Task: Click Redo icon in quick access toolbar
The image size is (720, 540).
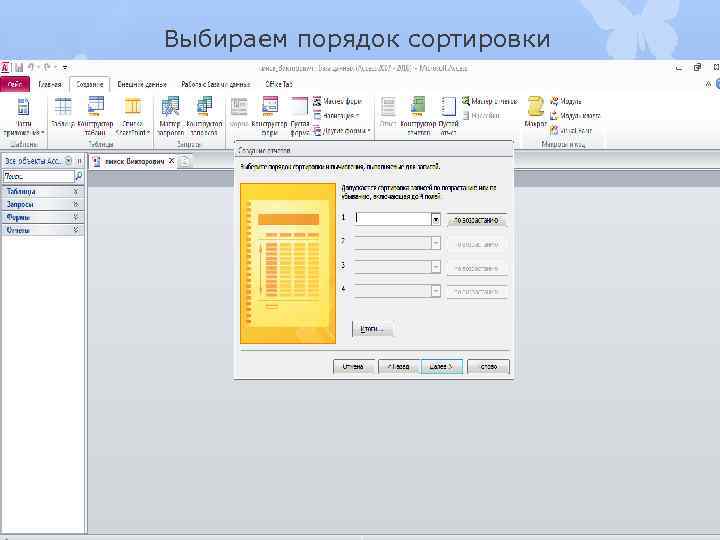Action: pos(48,68)
